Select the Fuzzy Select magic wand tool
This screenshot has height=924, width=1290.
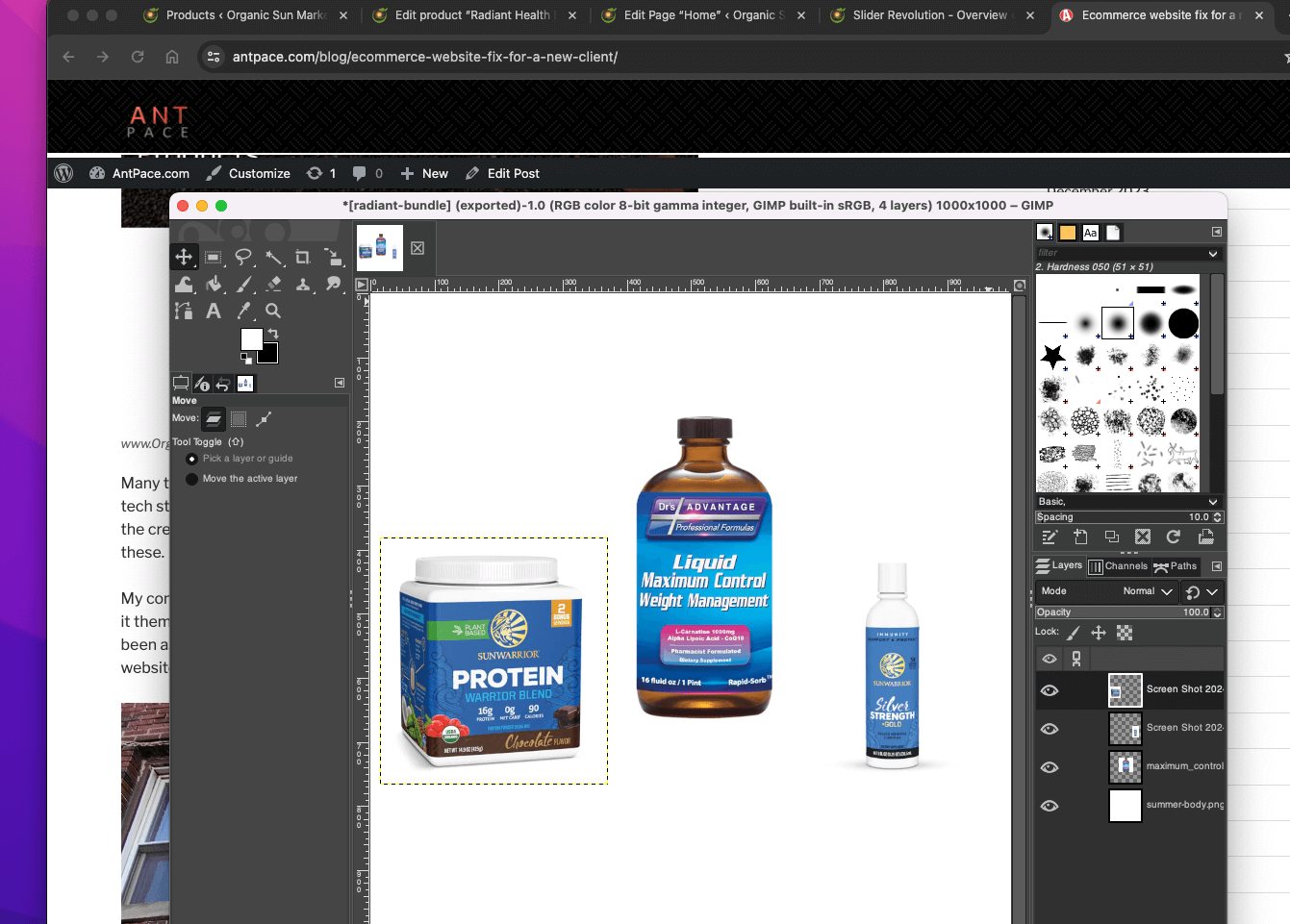274,257
